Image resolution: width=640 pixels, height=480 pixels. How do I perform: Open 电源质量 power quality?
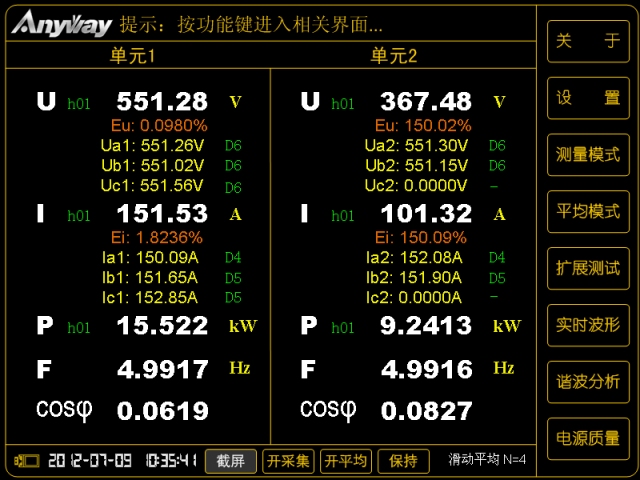[x=588, y=438]
